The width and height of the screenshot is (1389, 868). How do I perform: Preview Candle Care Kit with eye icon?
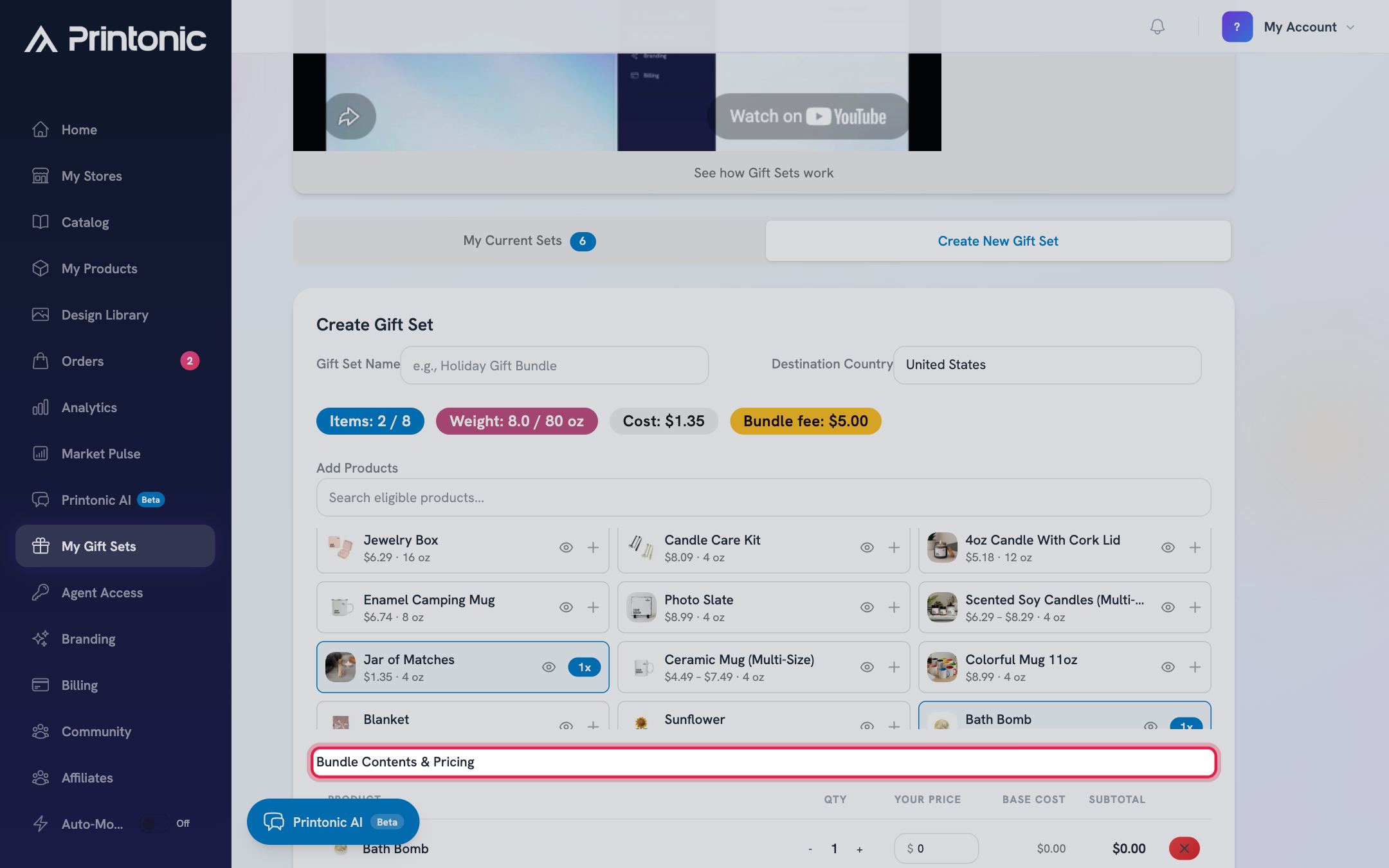(x=867, y=548)
